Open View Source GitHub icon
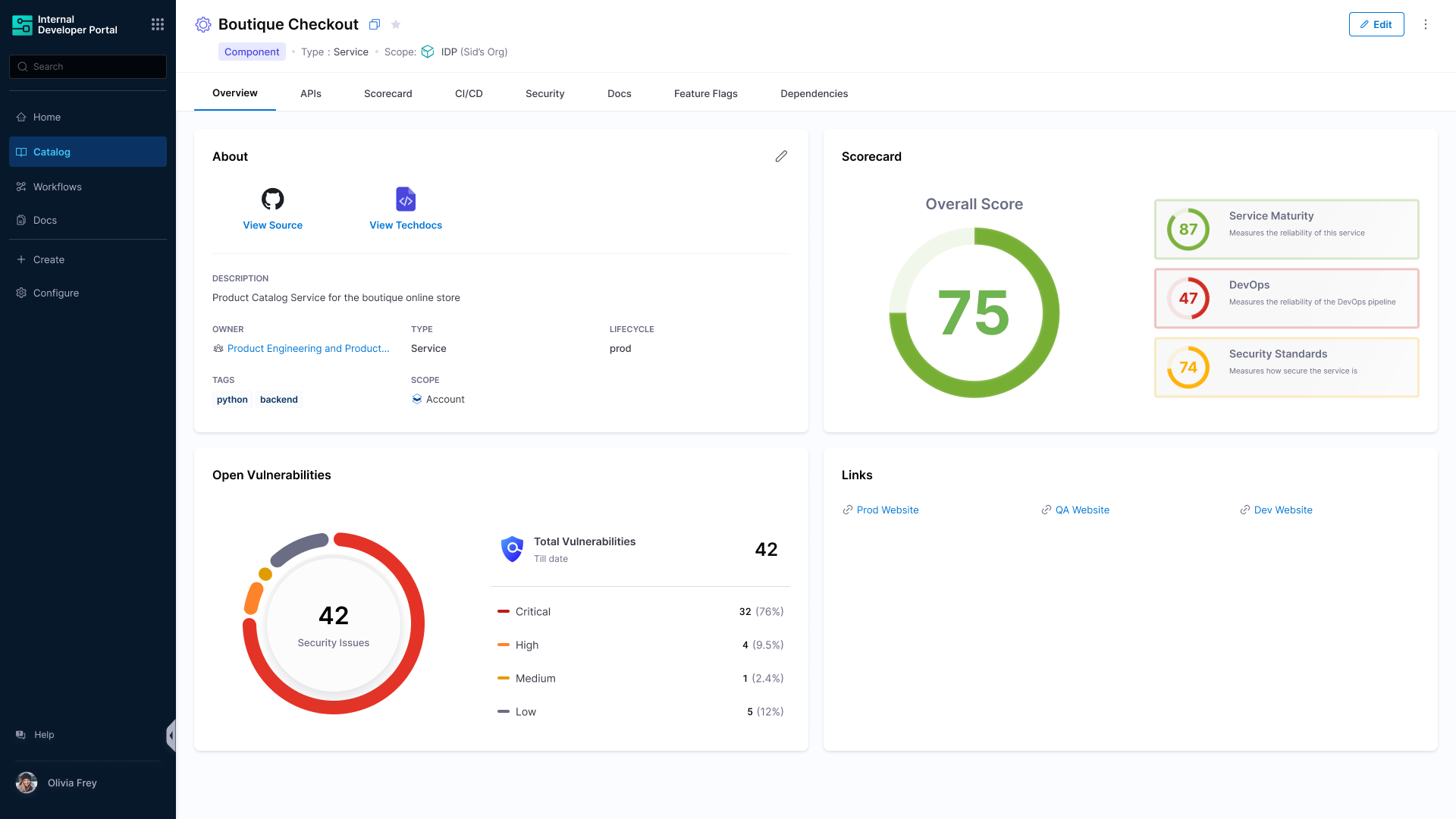Image resolution: width=1456 pixels, height=819 pixels. click(x=272, y=199)
